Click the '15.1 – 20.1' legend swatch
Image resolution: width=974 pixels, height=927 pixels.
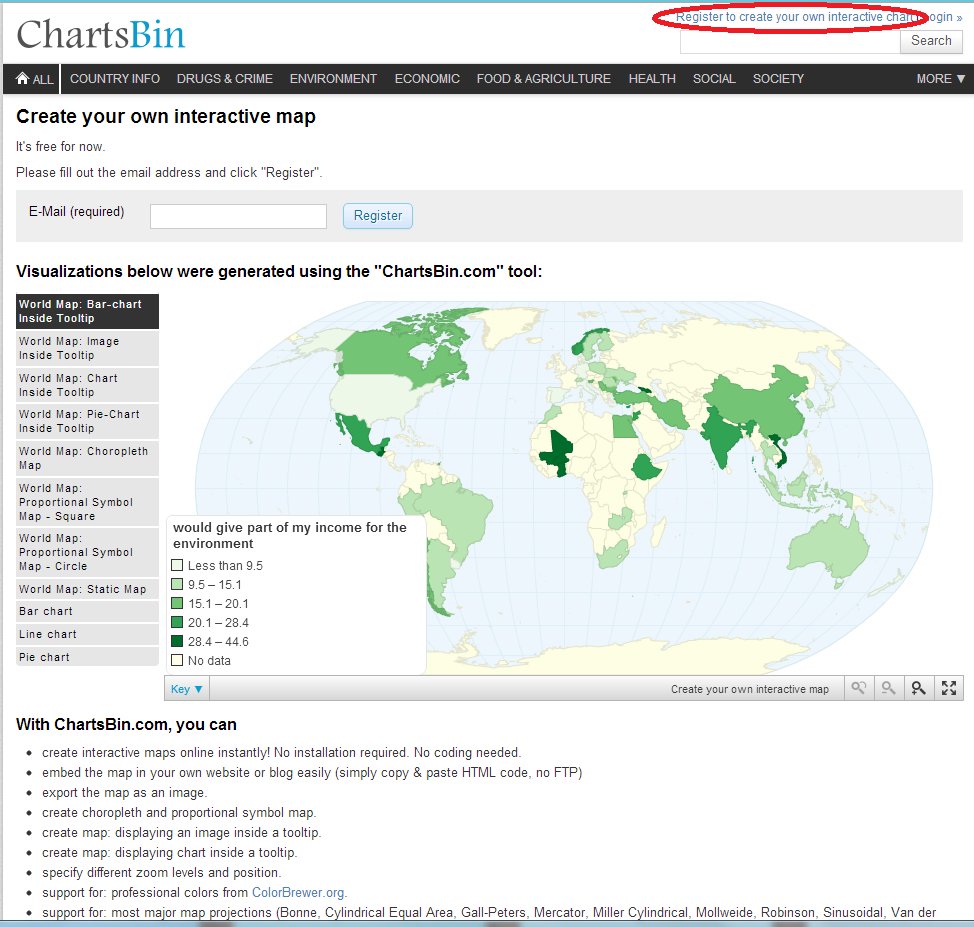(177, 603)
